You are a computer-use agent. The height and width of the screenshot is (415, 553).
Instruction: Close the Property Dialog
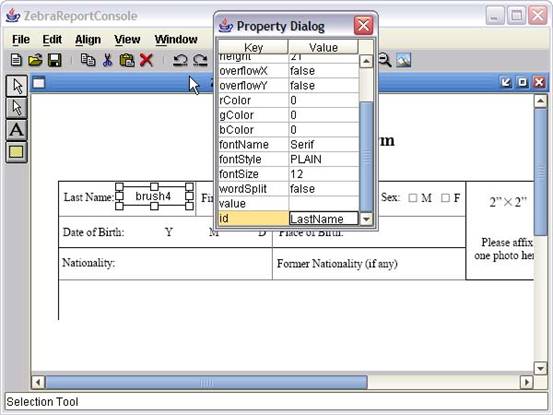point(363,25)
